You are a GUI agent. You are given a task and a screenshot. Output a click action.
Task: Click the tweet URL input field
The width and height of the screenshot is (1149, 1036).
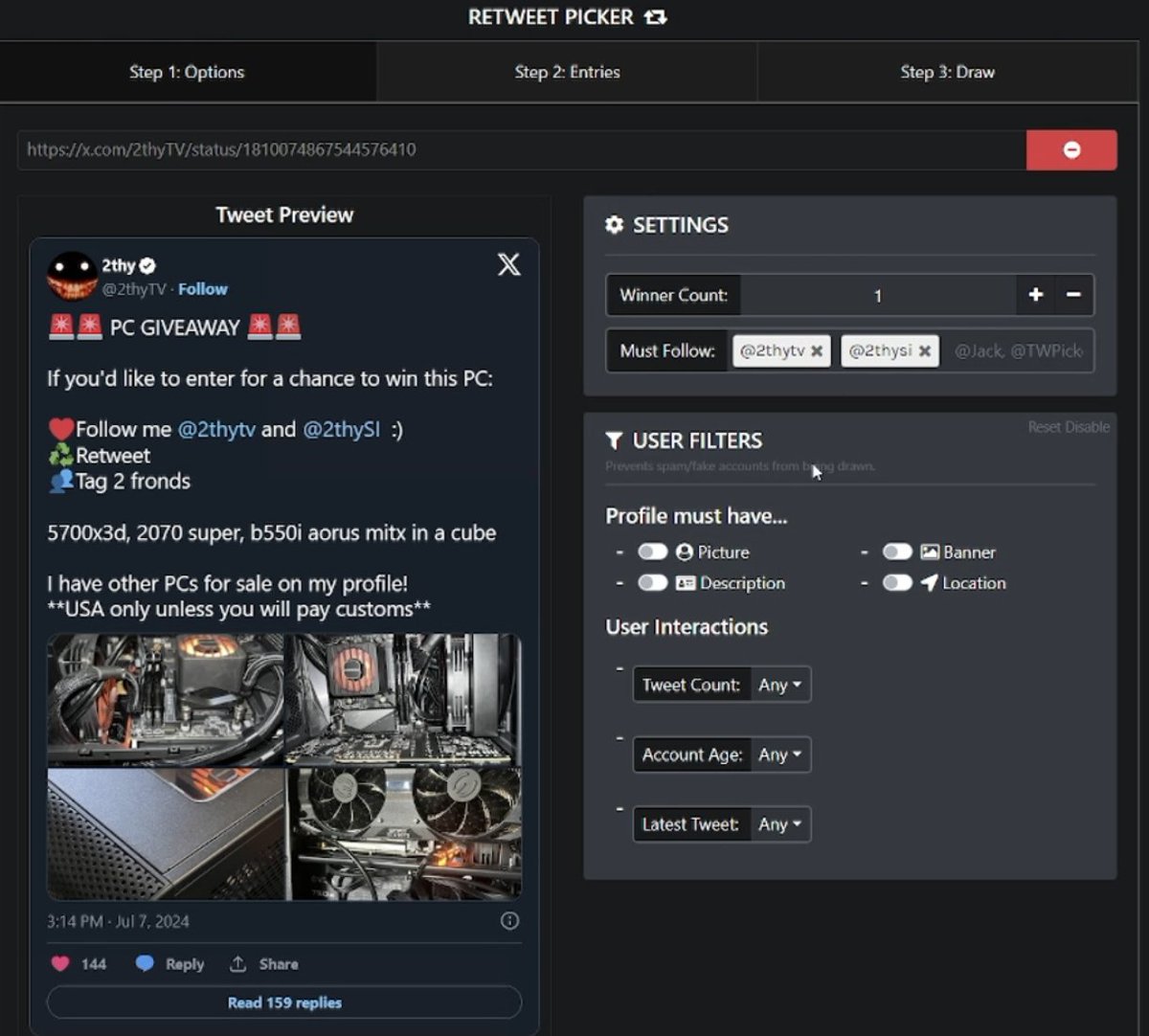[x=522, y=150]
